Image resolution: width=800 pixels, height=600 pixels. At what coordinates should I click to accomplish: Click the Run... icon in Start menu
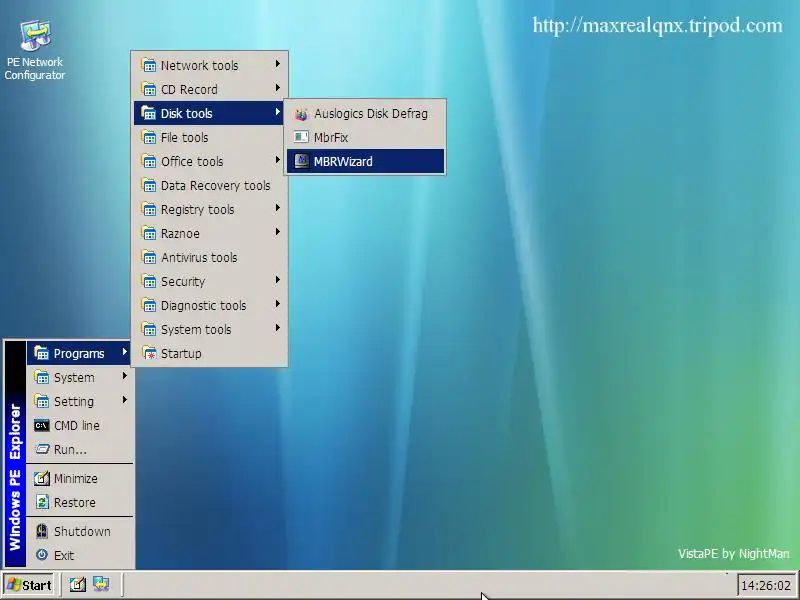tap(41, 449)
